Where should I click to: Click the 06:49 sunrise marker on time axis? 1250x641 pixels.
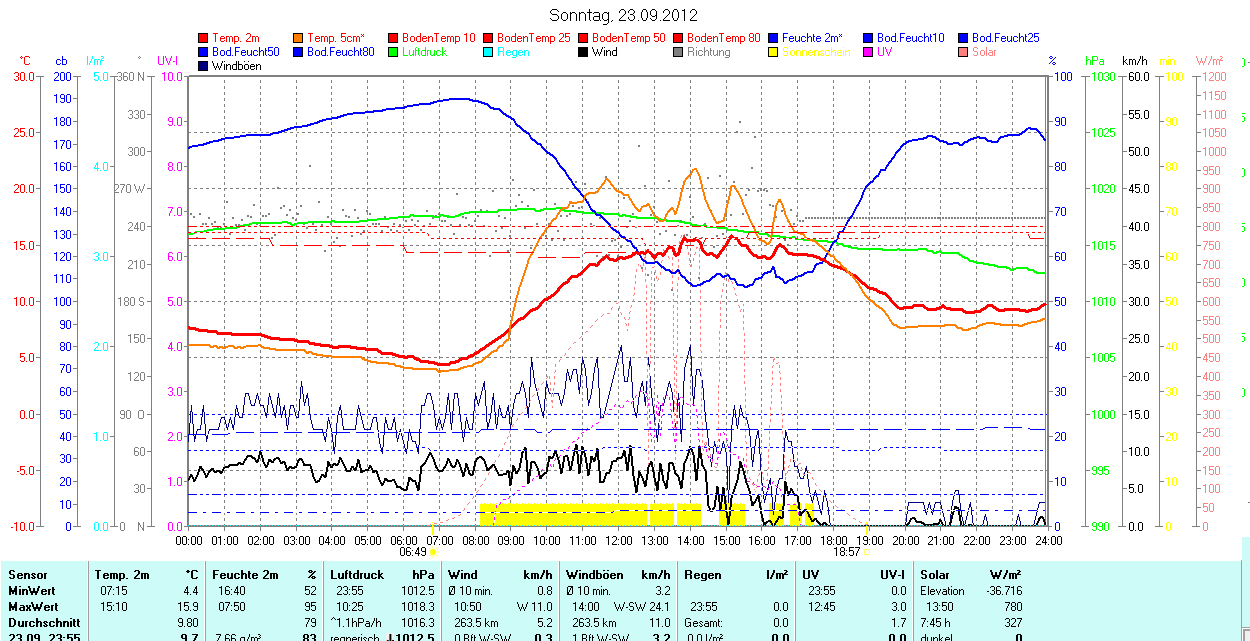413,550
